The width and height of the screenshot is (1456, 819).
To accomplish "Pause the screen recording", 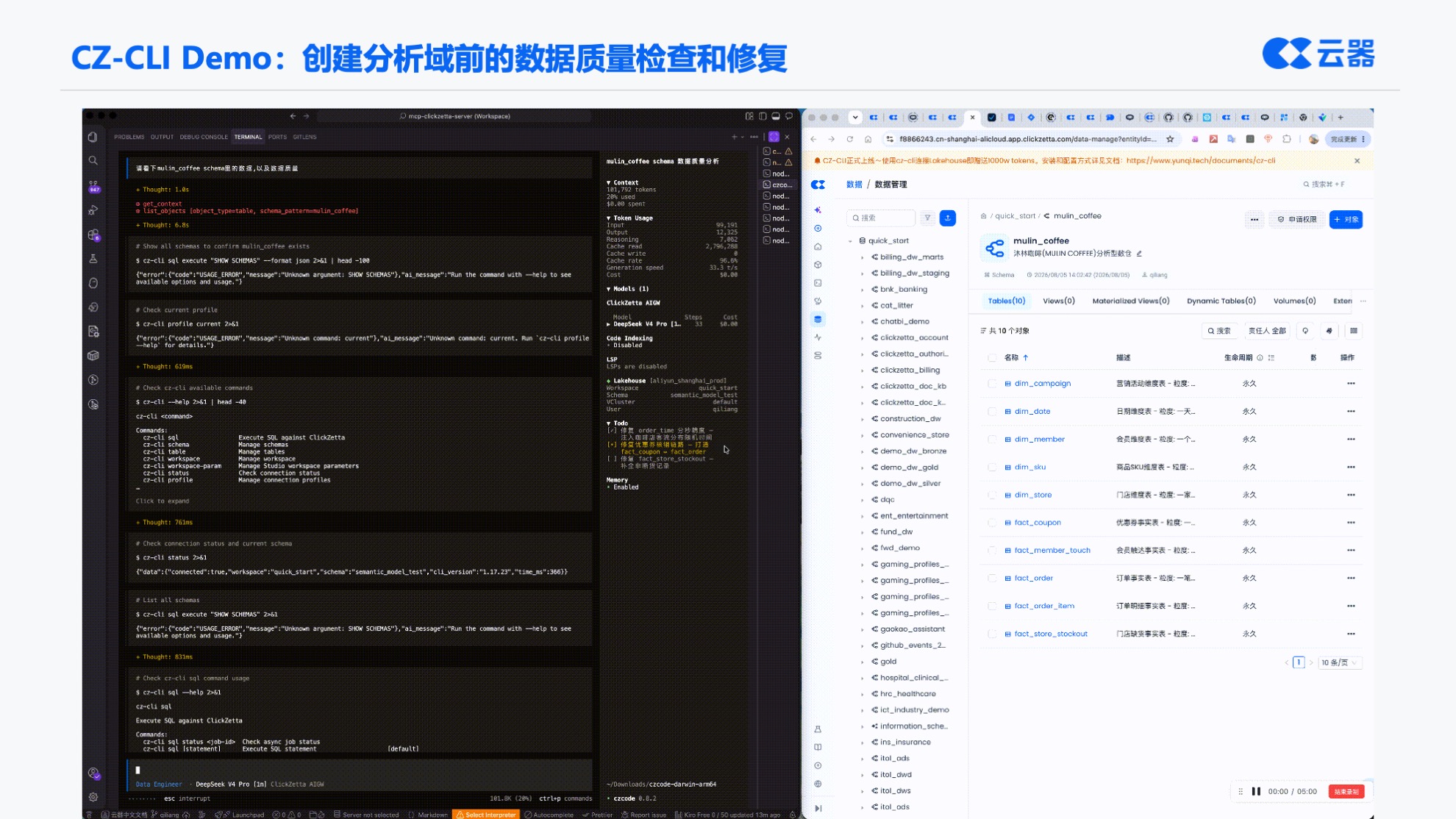I will pyautogui.click(x=1256, y=792).
